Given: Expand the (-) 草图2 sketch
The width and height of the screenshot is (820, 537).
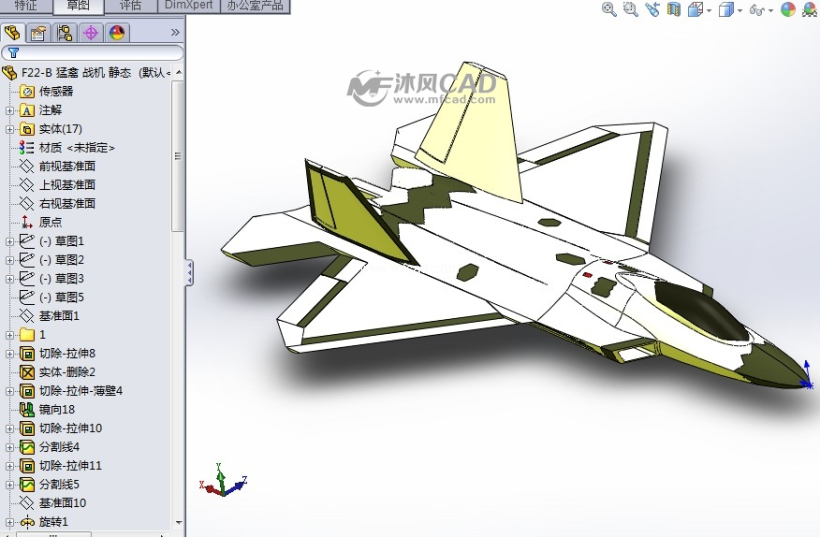Looking at the screenshot, I should [9, 260].
